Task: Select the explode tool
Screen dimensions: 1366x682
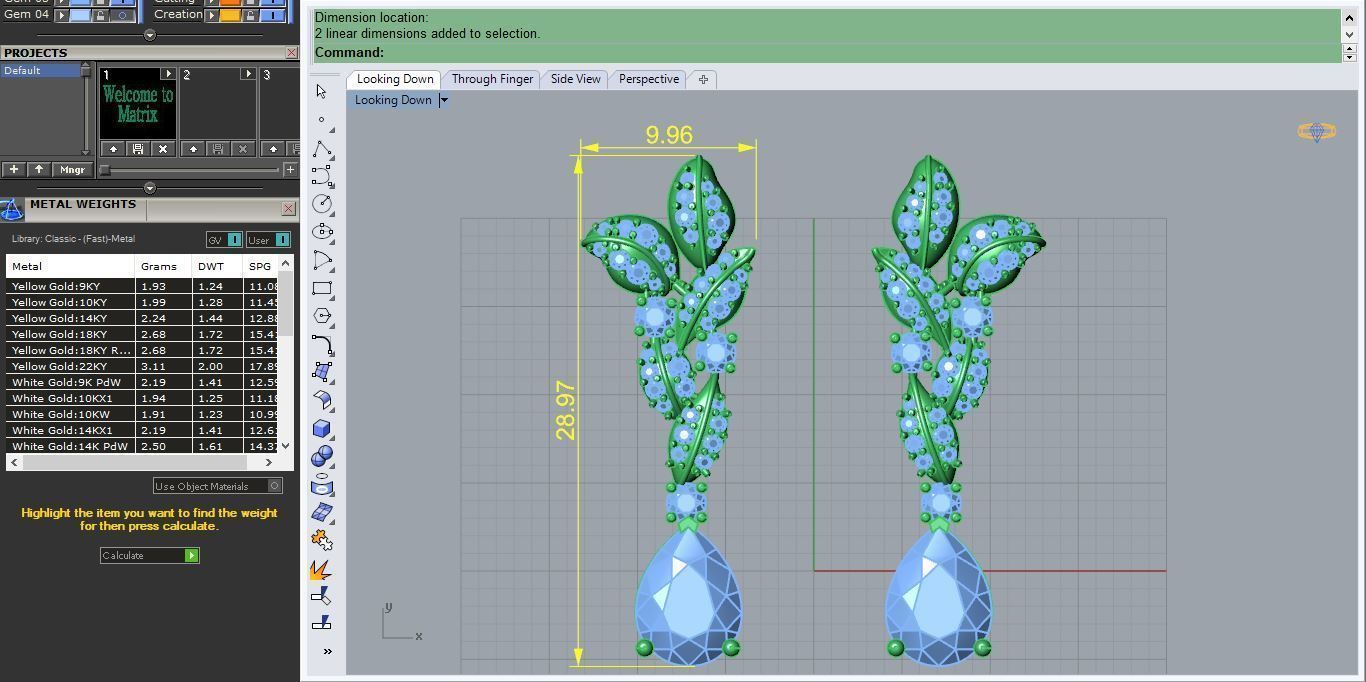Action: (x=321, y=569)
